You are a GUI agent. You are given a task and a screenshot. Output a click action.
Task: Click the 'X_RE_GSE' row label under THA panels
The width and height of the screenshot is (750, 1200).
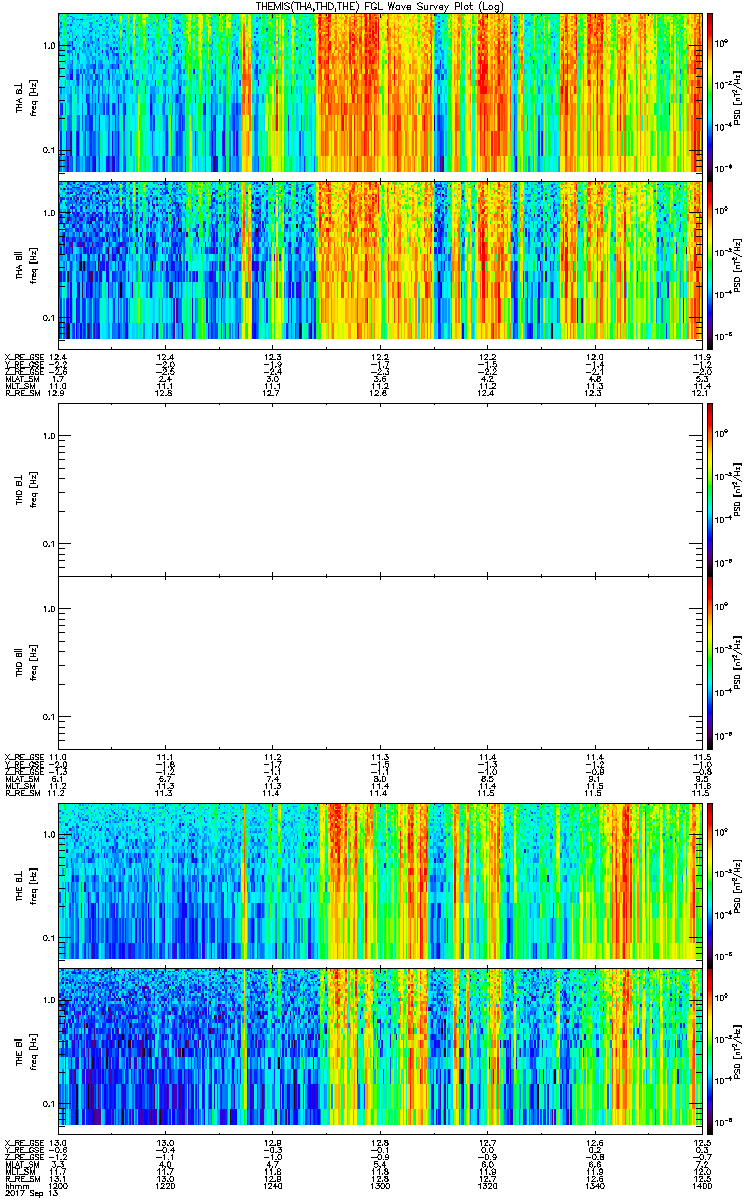pyautogui.click(x=24, y=356)
